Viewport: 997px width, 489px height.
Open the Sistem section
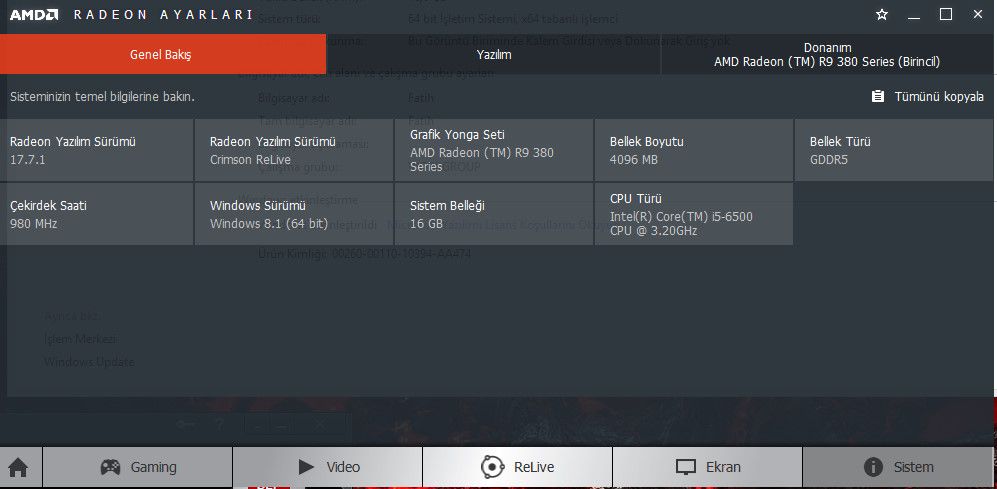click(x=900, y=467)
